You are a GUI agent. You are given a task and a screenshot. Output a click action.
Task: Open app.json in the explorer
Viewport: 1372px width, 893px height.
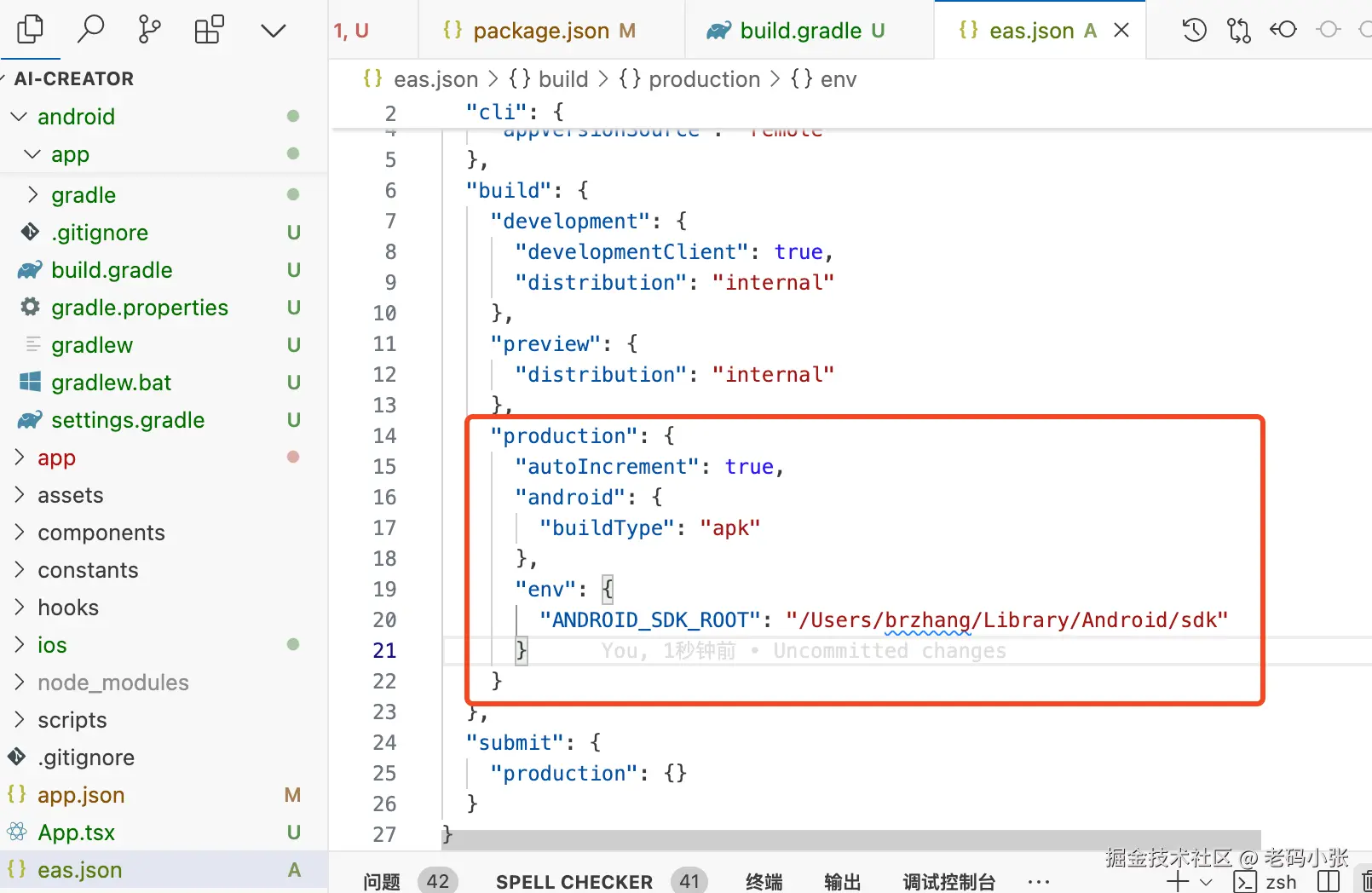click(x=164, y=795)
